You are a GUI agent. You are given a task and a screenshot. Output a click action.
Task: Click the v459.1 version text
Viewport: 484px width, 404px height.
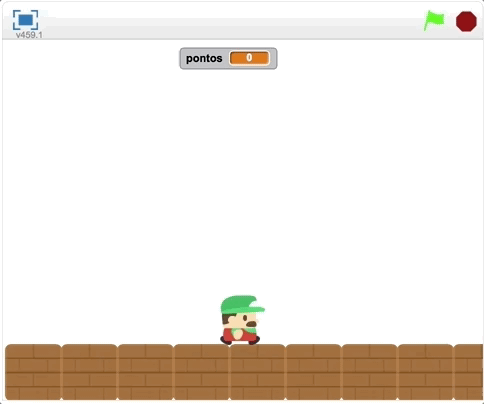coord(29,35)
